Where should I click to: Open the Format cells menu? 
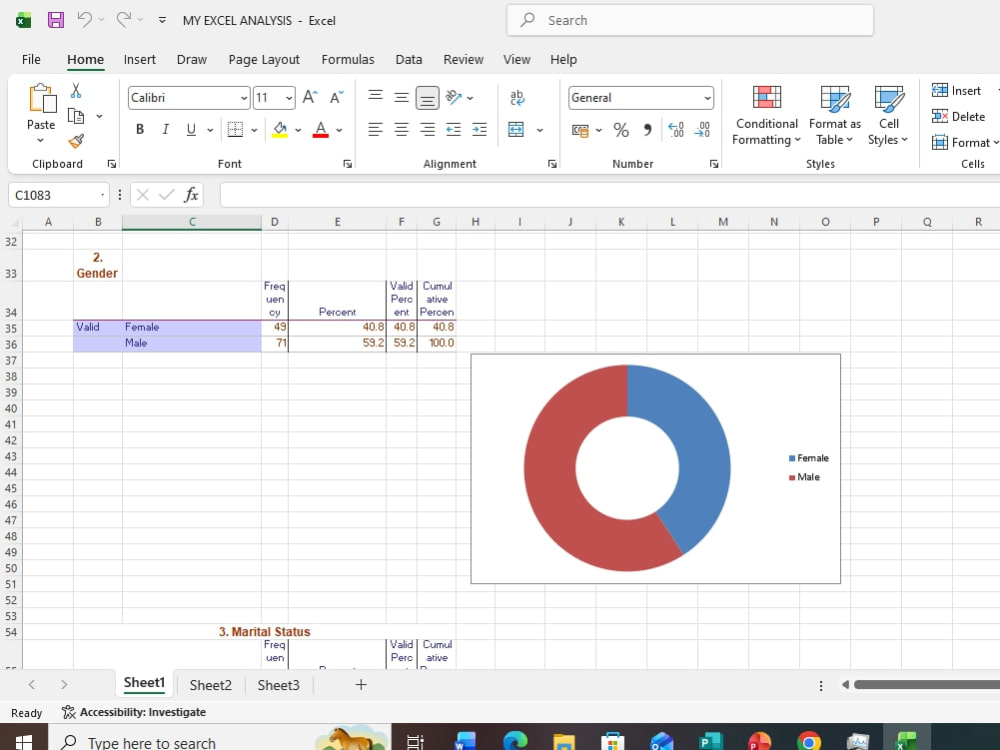pyautogui.click(x=964, y=142)
